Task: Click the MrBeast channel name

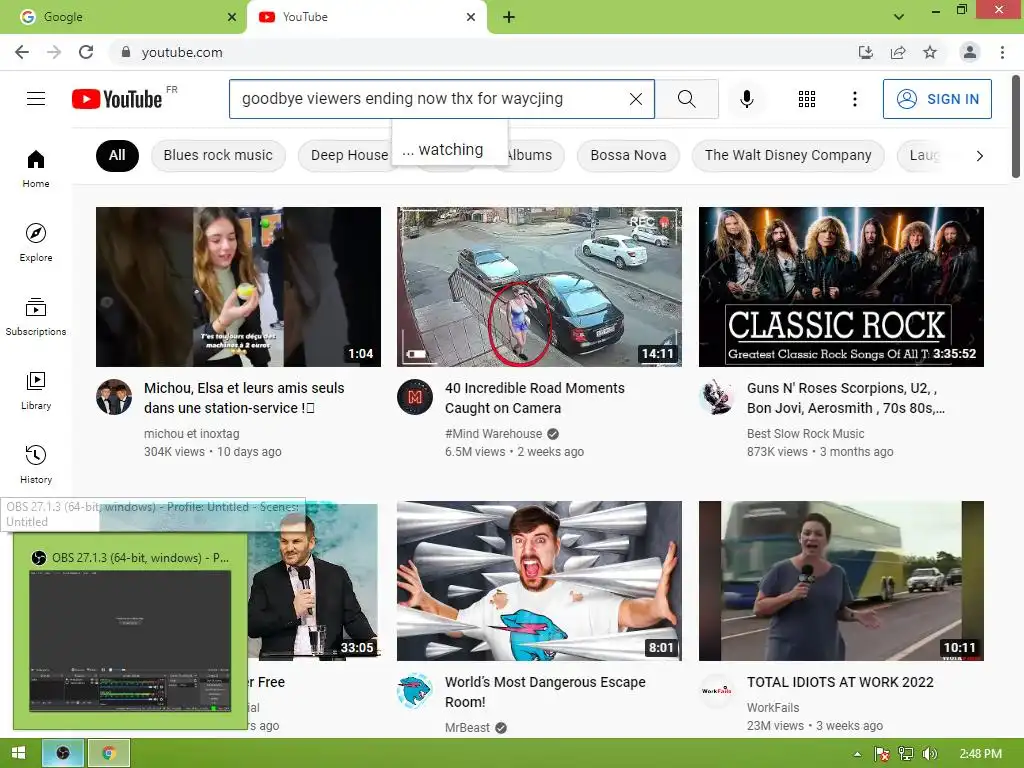Action: 467,728
